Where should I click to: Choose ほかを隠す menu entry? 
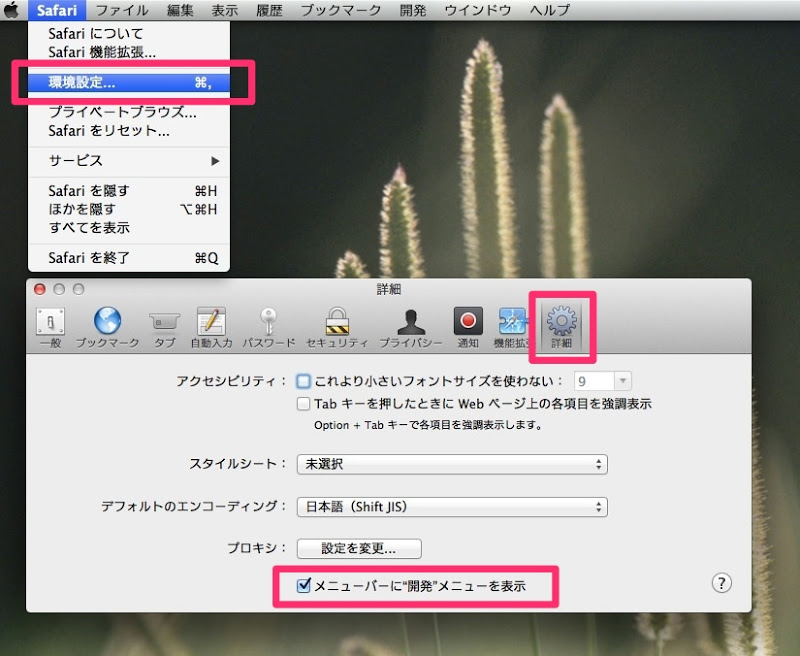(129, 209)
